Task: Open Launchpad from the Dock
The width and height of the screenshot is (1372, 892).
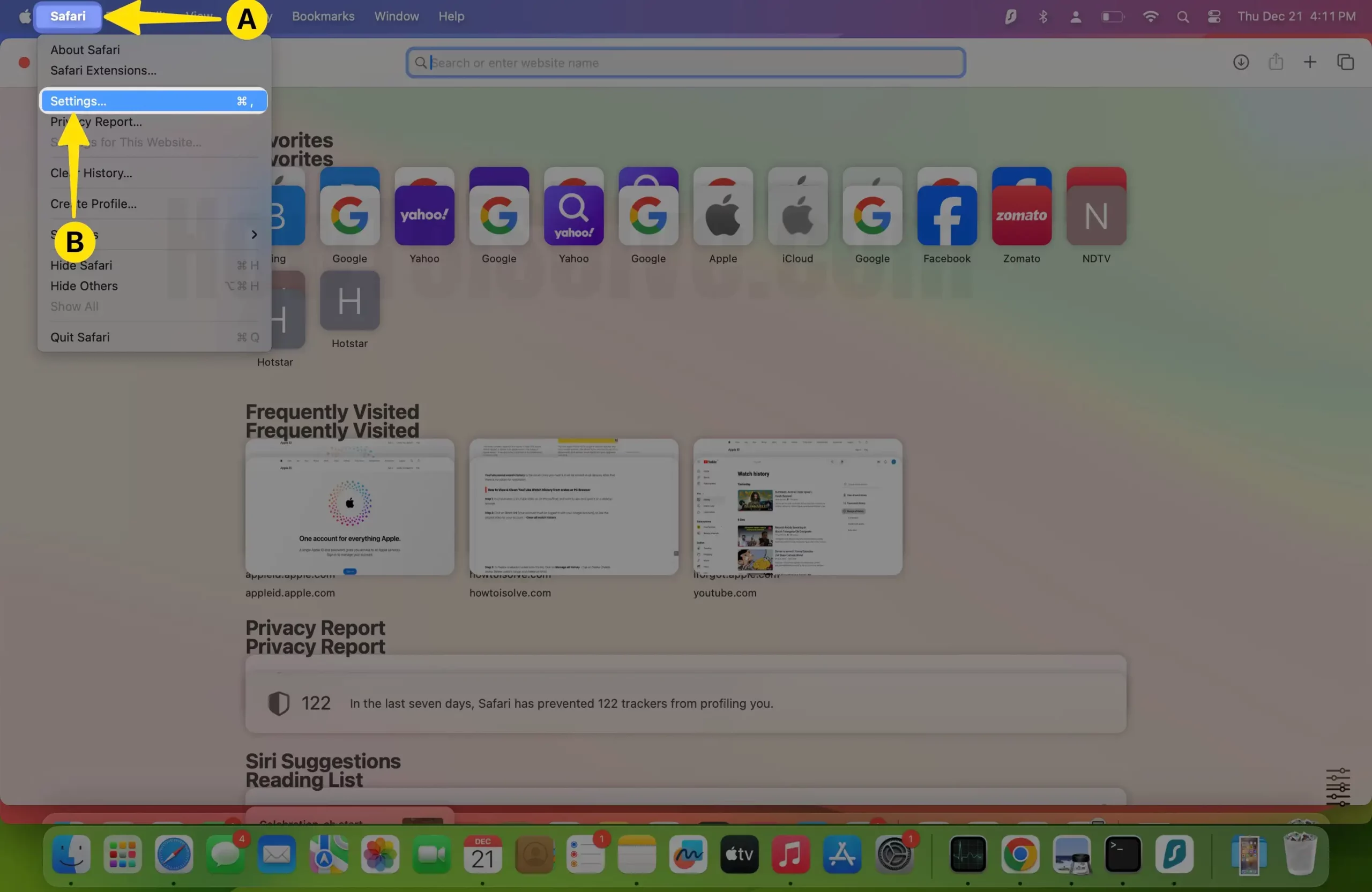Action: pyautogui.click(x=122, y=854)
